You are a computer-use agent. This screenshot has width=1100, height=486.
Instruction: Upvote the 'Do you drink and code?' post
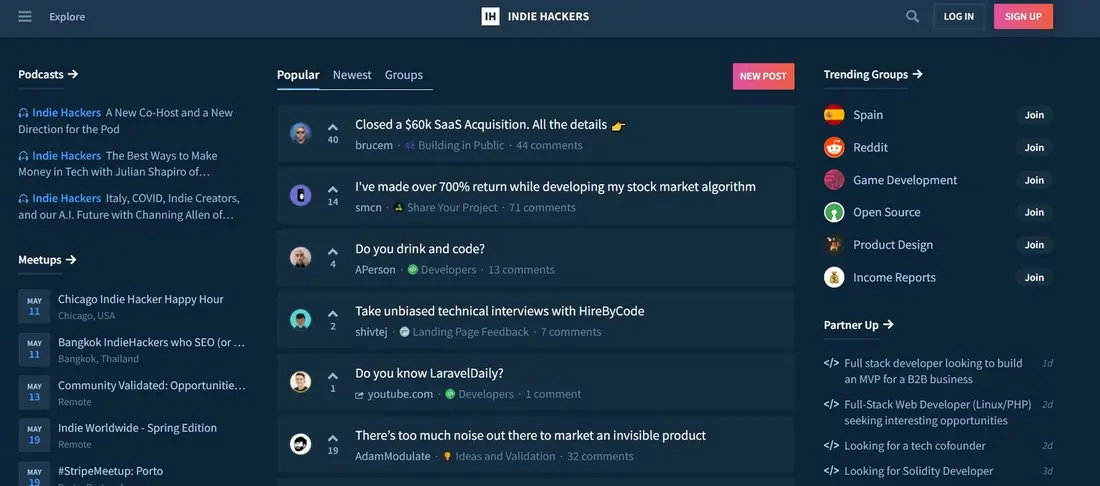[333, 252]
